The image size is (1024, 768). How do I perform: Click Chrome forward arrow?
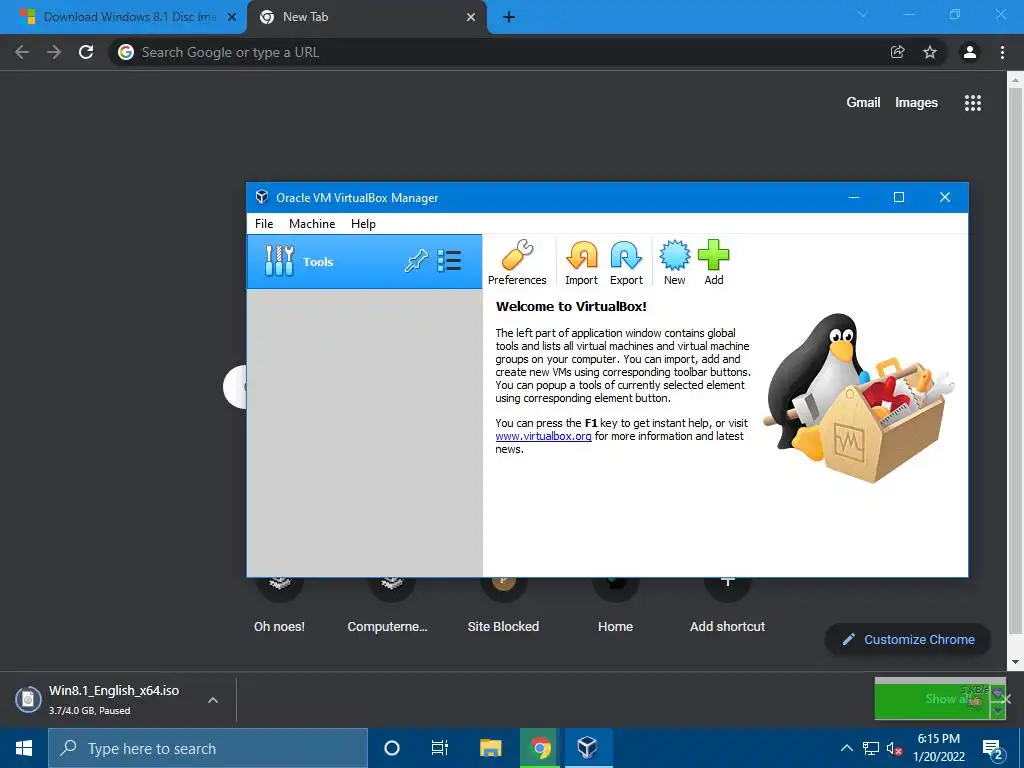tap(54, 52)
